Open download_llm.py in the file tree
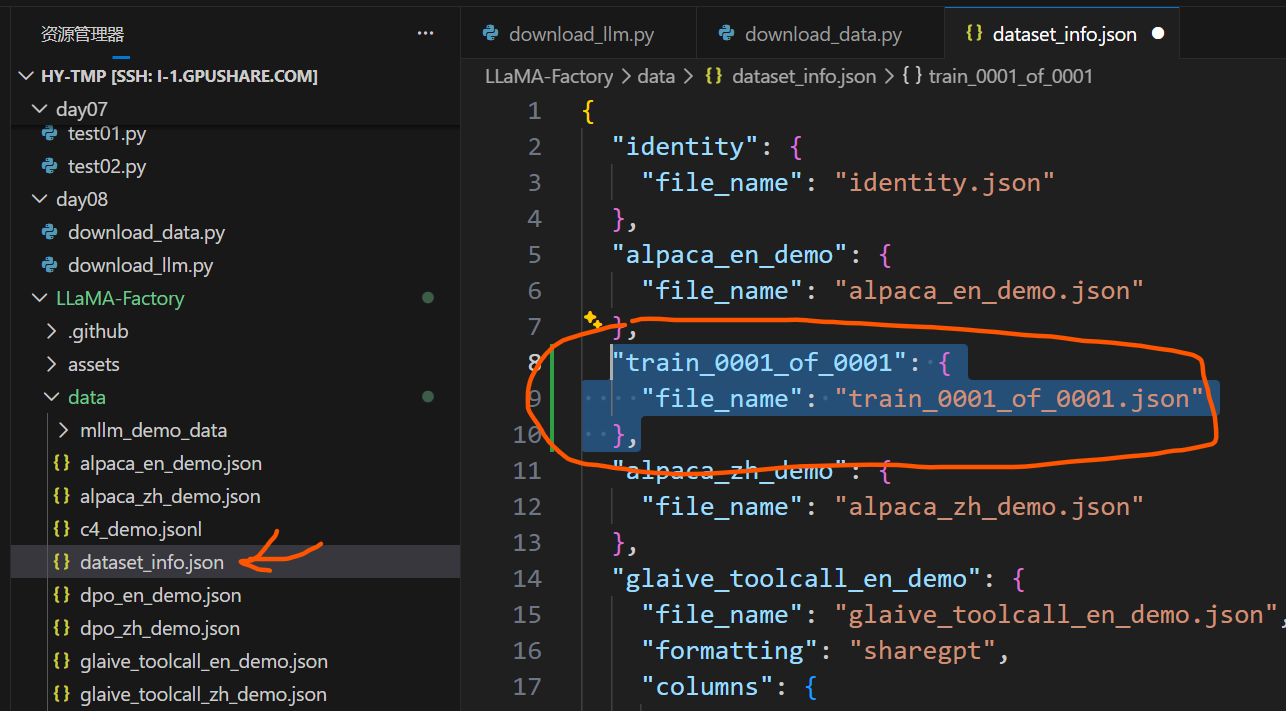Viewport: 1286px width, 711px height. pos(140,265)
